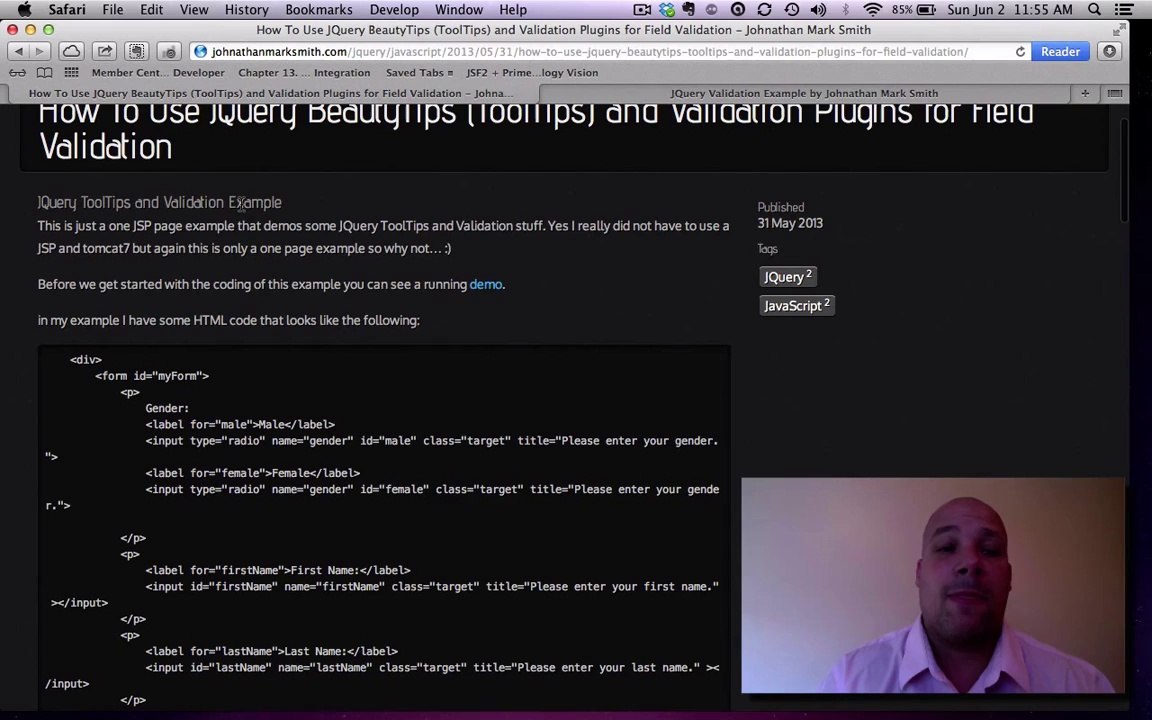Screen dimensions: 1152x720
Task: Open the volume control in the menu bar
Action: [818, 10]
